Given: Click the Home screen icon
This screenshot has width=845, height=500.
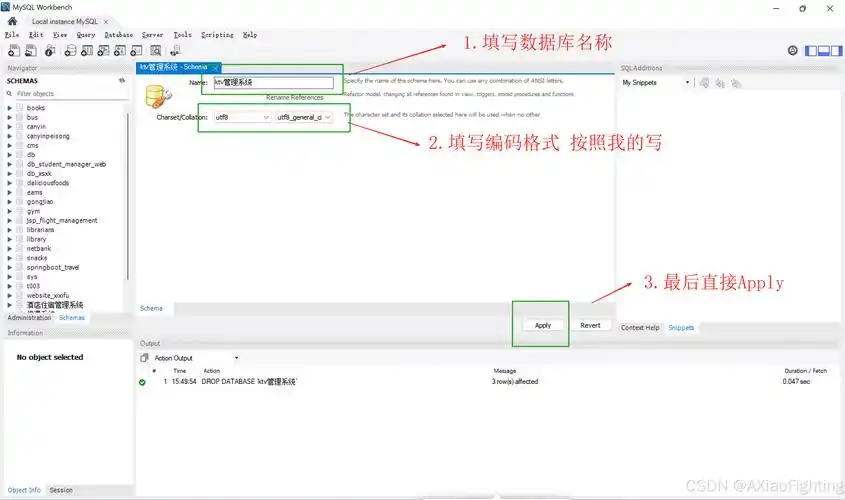Looking at the screenshot, I should [12, 21].
